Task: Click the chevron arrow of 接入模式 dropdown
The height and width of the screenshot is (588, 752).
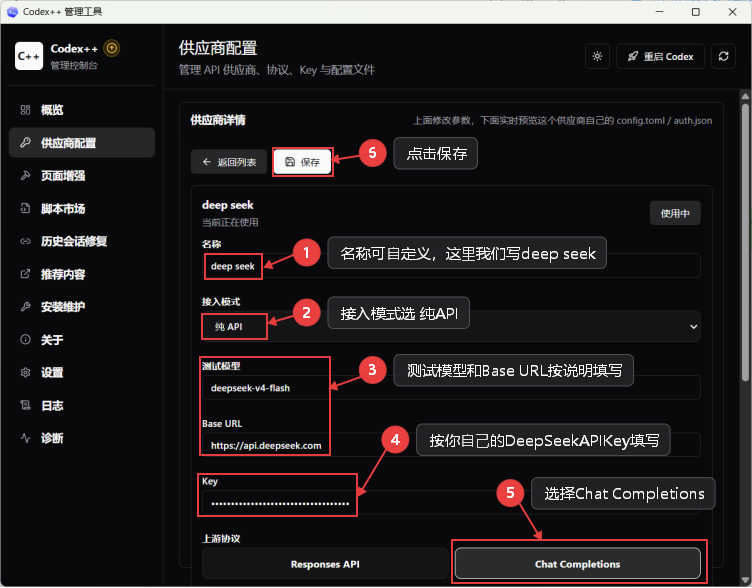Action: [x=693, y=327]
